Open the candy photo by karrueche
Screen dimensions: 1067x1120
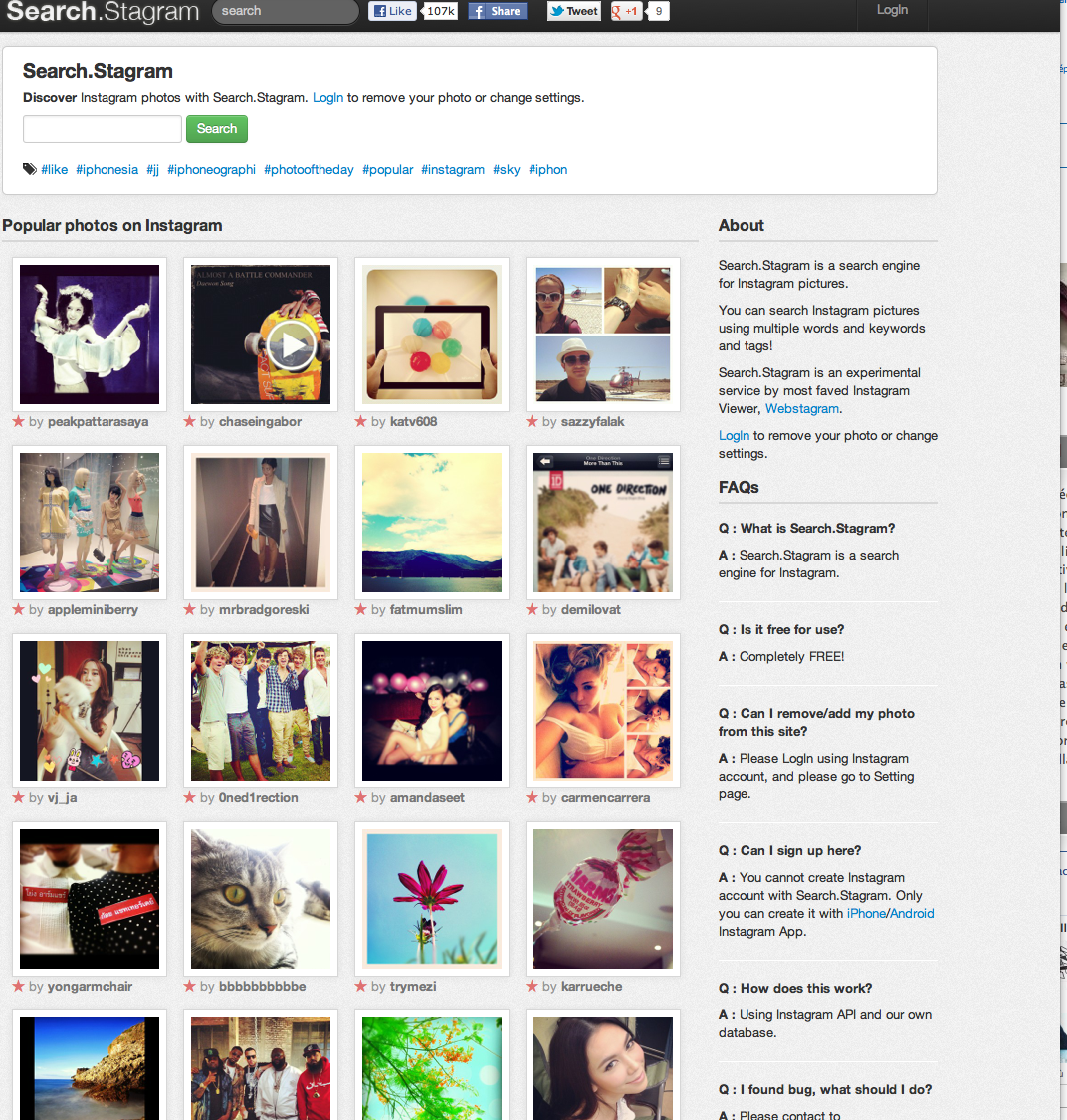tap(603, 899)
